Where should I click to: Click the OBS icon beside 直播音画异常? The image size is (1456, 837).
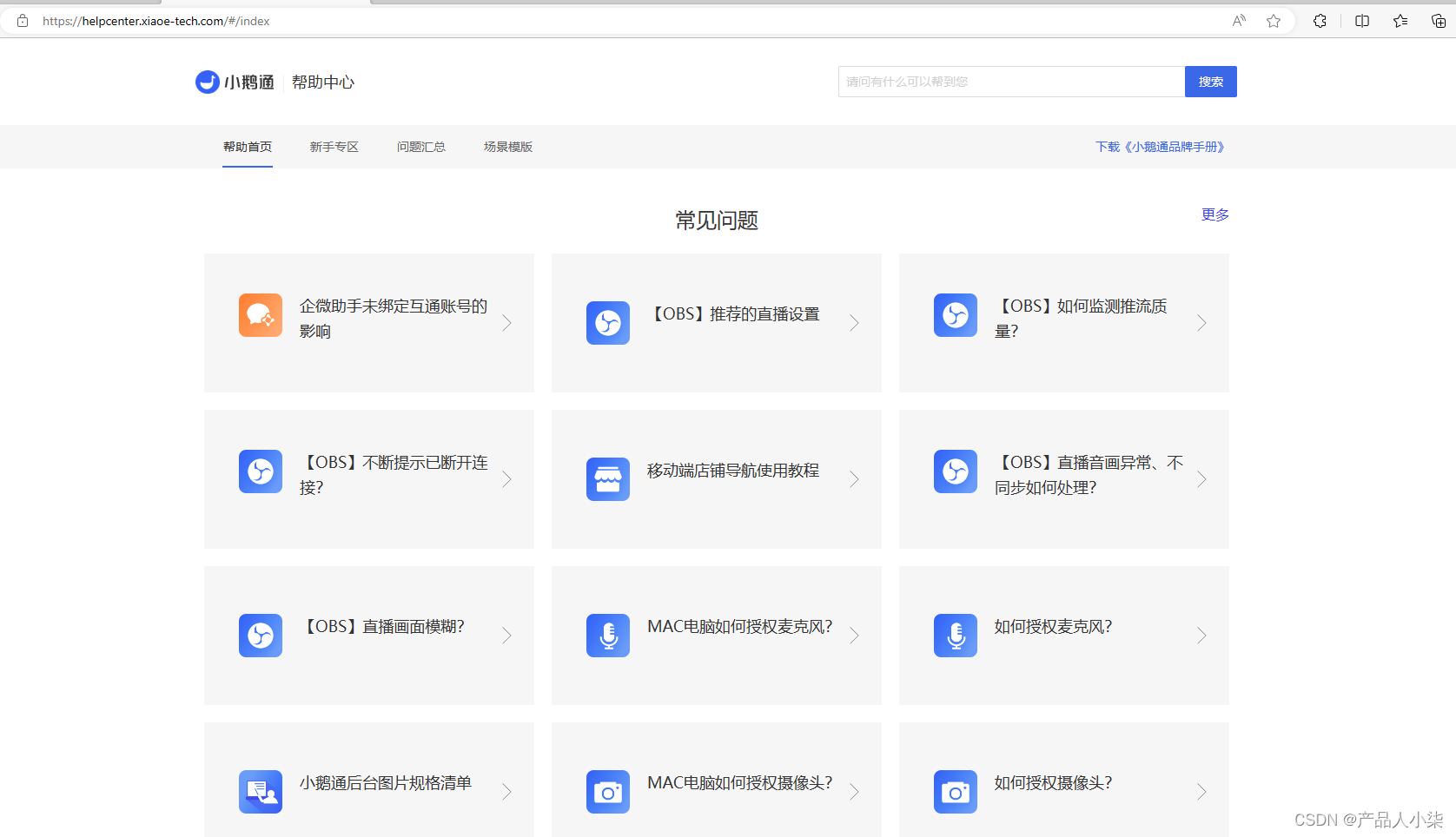(956, 471)
